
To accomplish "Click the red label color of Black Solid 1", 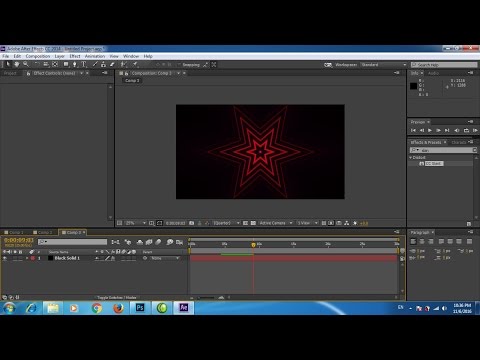I will tap(33, 258).
